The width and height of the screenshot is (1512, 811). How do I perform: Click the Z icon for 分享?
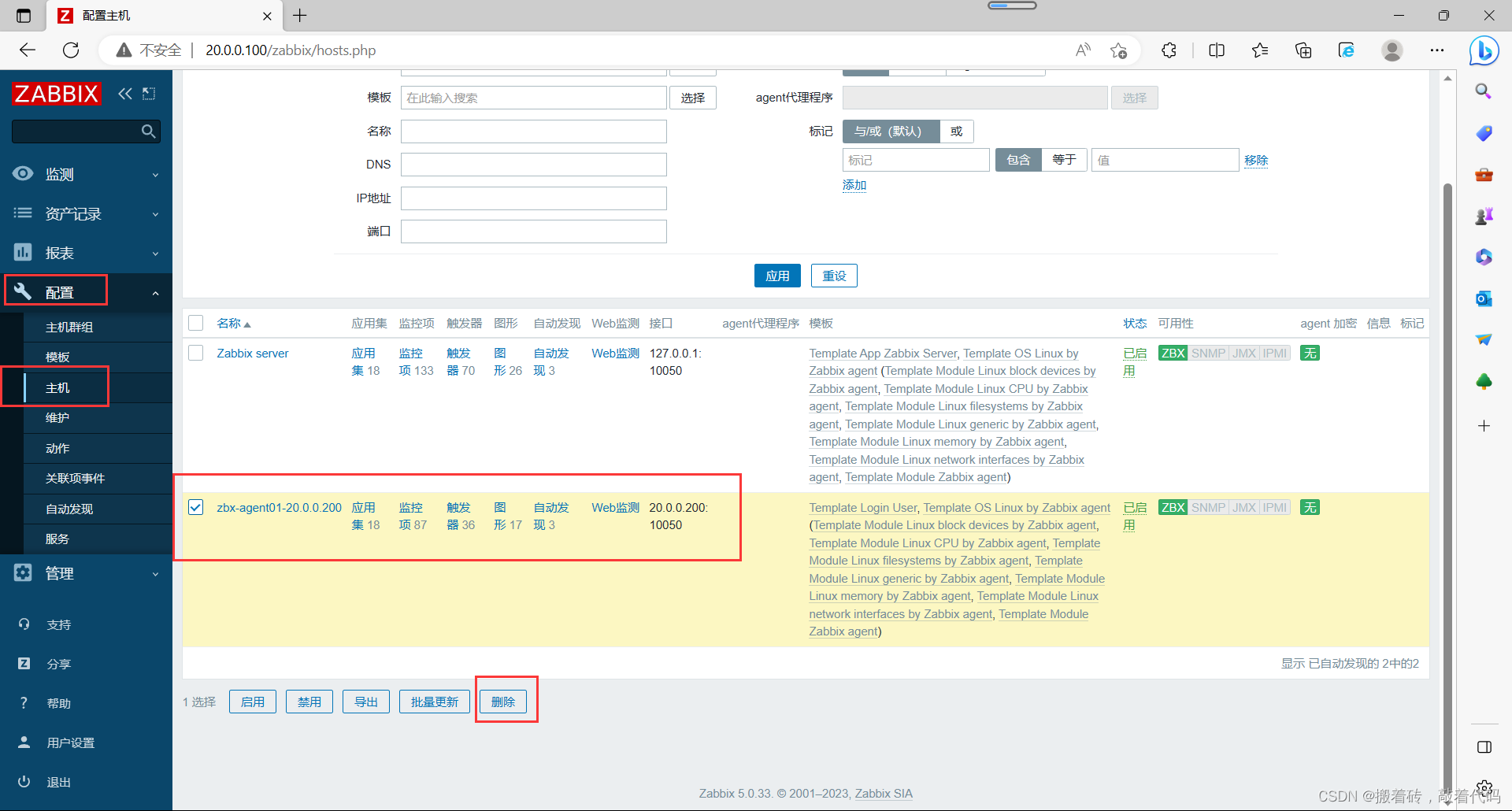pos(24,664)
